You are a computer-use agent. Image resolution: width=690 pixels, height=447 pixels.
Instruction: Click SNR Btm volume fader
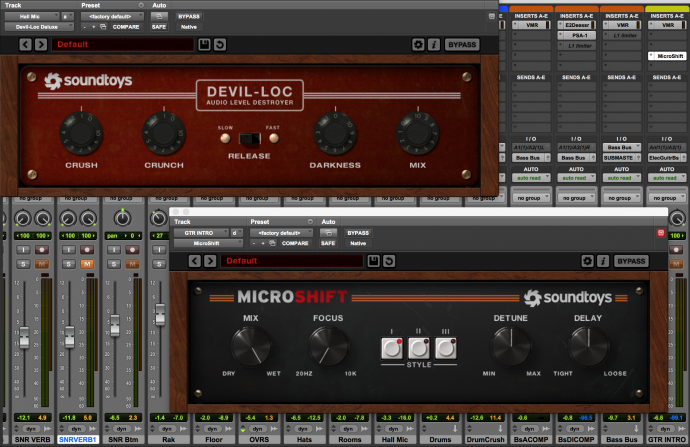click(x=115, y=326)
